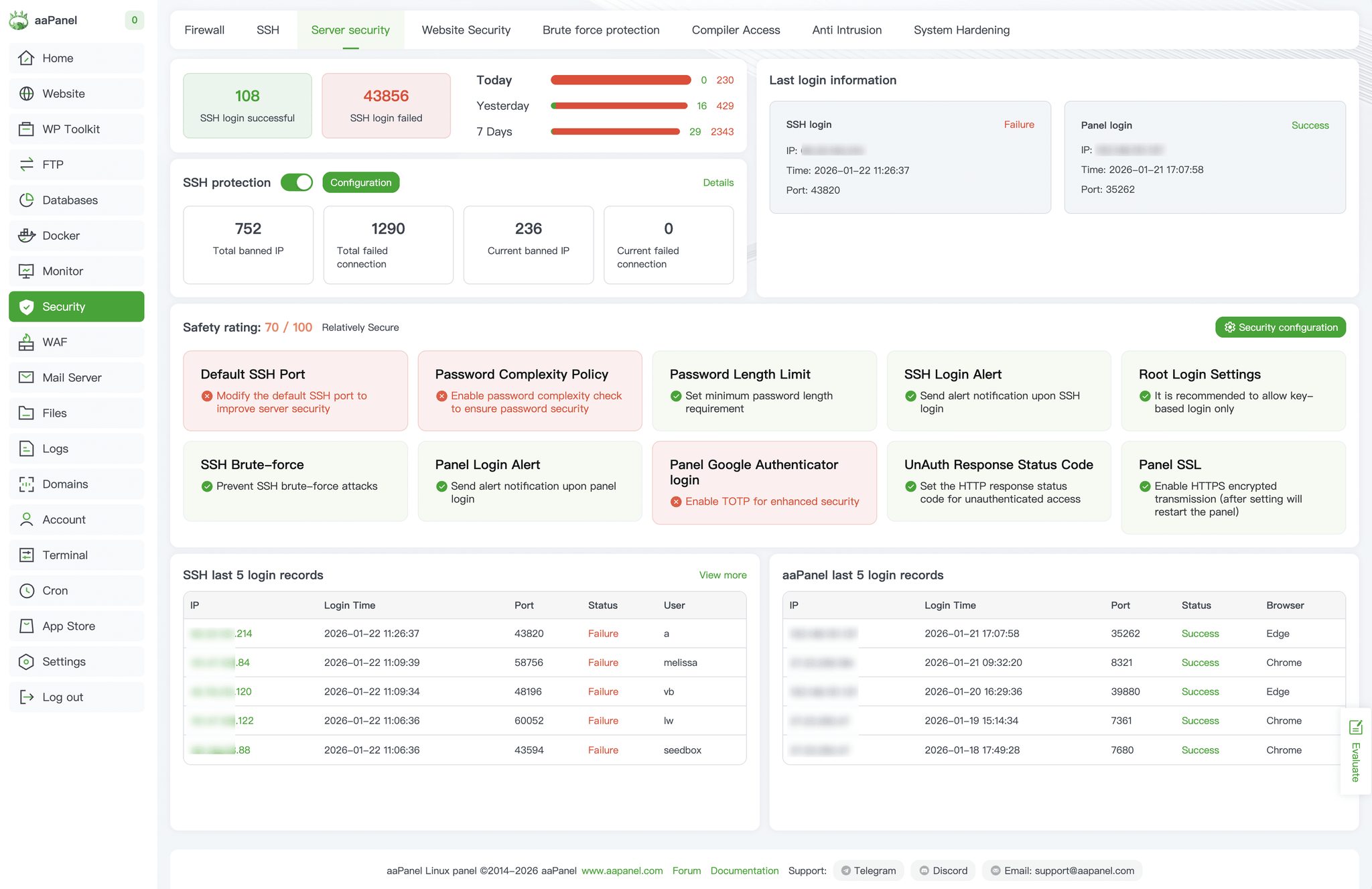Click the Security configuration button
1372x889 pixels.
tap(1280, 328)
